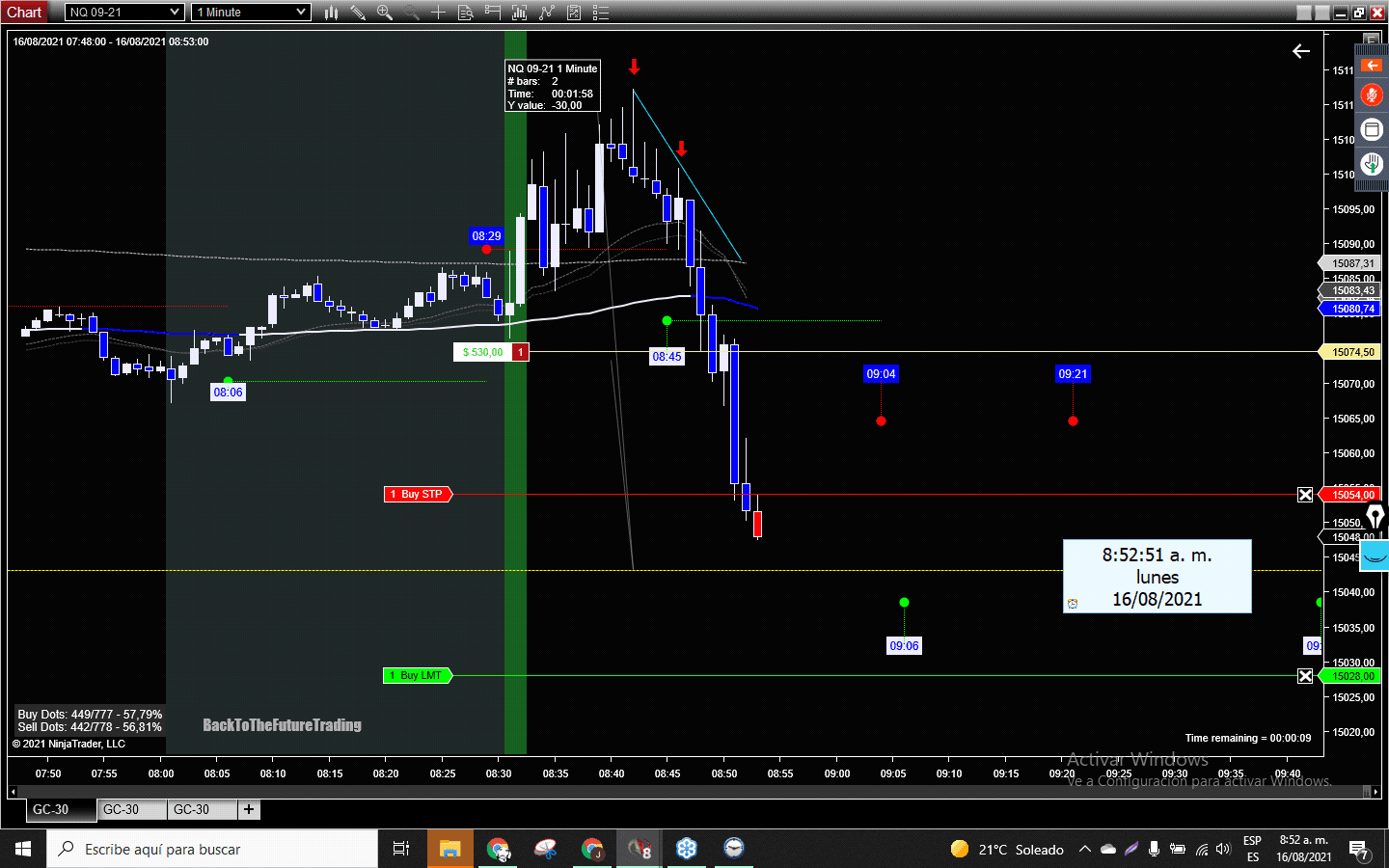This screenshot has width=1389, height=868.
Task: Click the white return arrow on chart
Action: pyautogui.click(x=1301, y=51)
